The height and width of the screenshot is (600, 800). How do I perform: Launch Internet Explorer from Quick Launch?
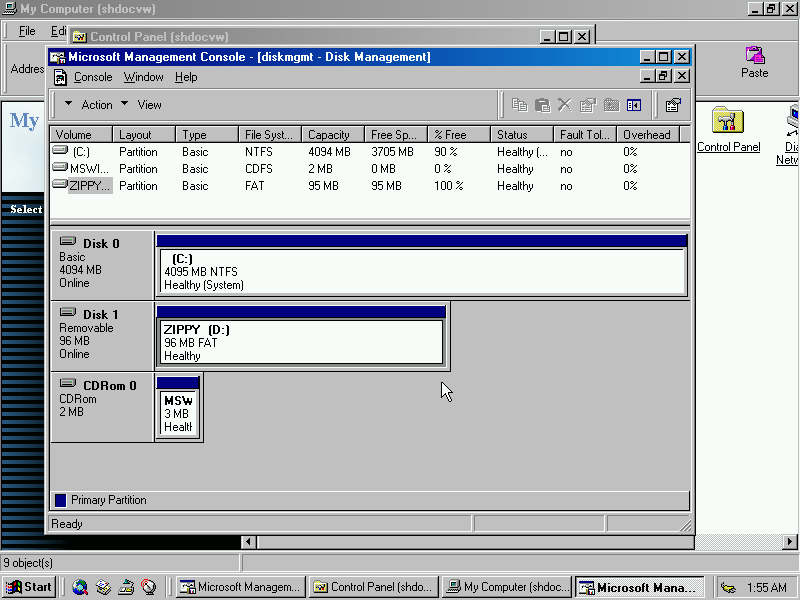tap(80, 588)
